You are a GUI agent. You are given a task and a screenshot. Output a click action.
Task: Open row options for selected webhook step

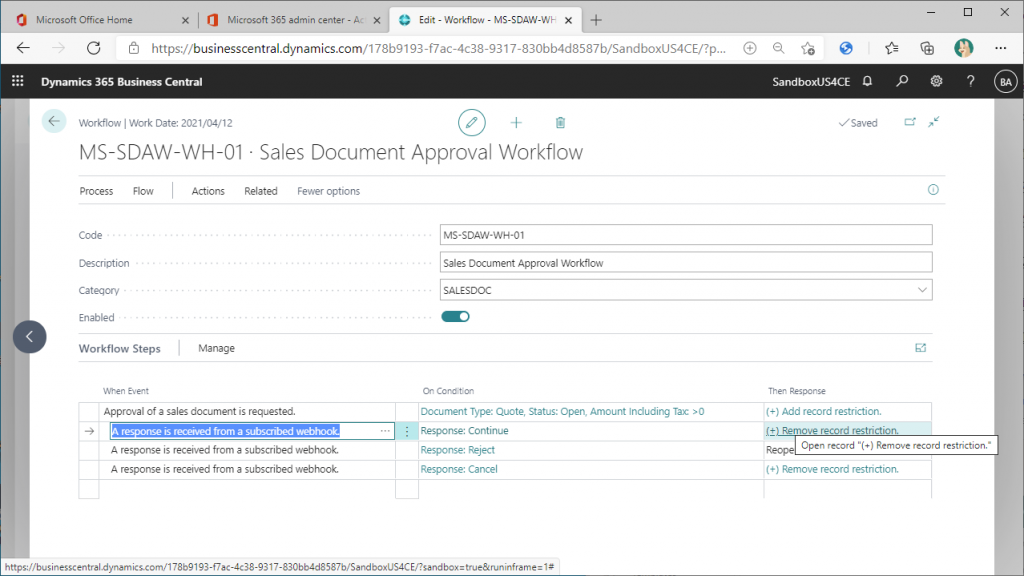[407, 431]
